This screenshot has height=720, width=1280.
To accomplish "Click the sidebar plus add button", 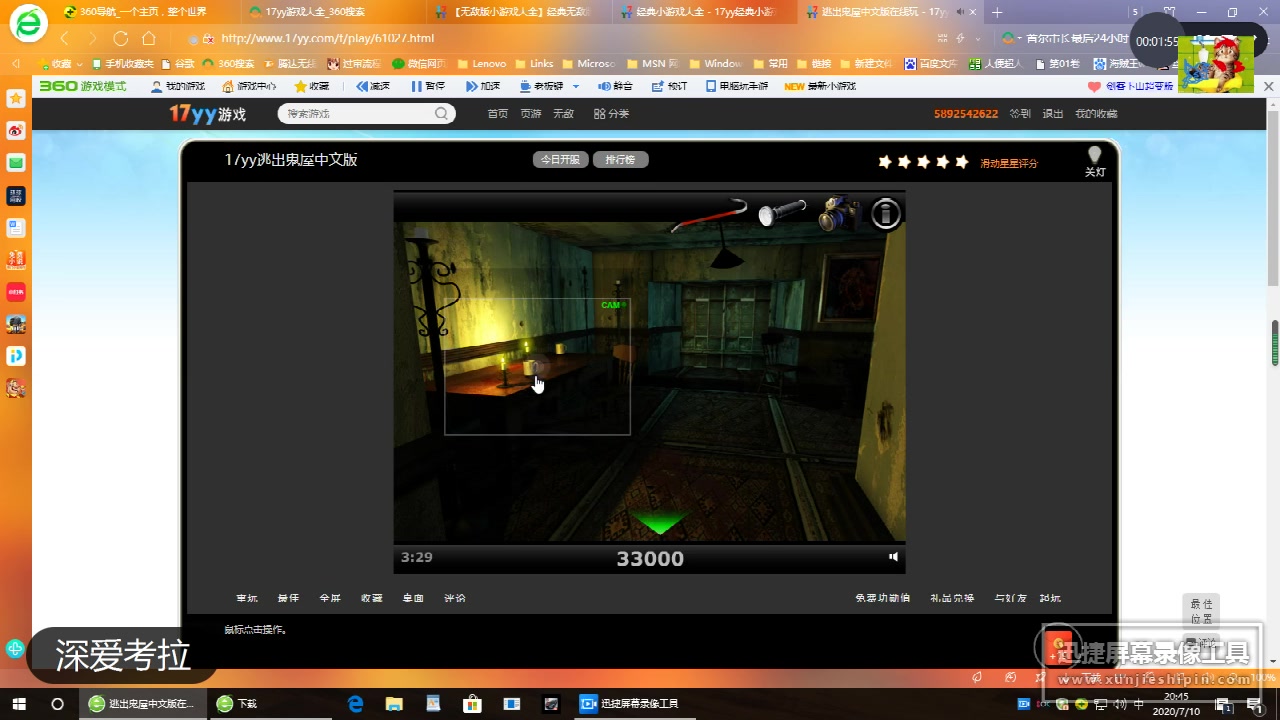I will [15, 649].
